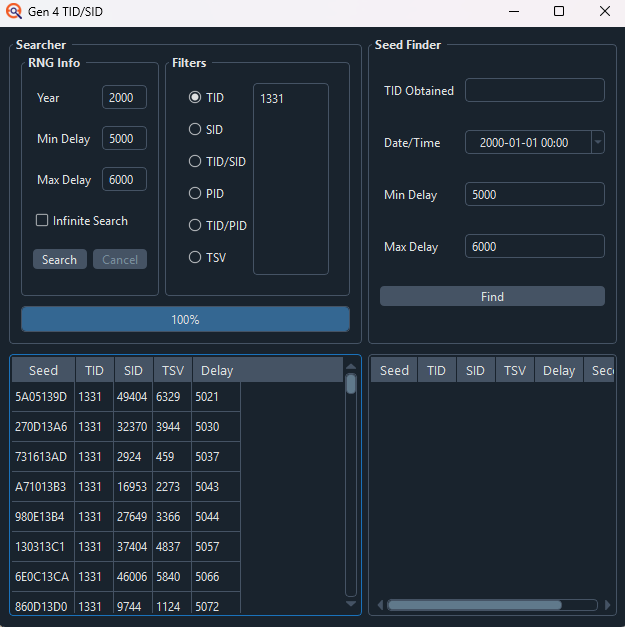Image resolution: width=625 pixels, height=627 pixels.
Task: Click TSV cell 4837
Action: pos(172,547)
